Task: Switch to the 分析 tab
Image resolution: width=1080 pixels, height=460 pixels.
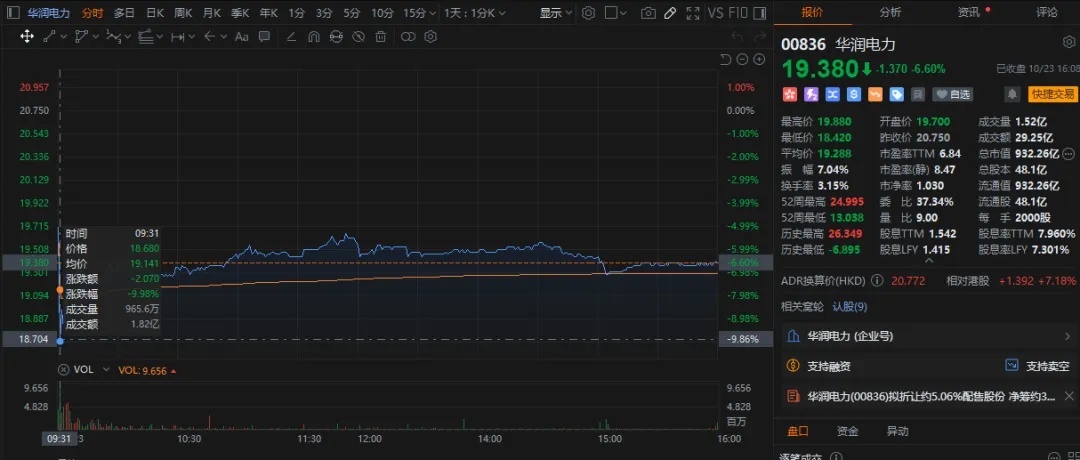Action: tap(890, 12)
